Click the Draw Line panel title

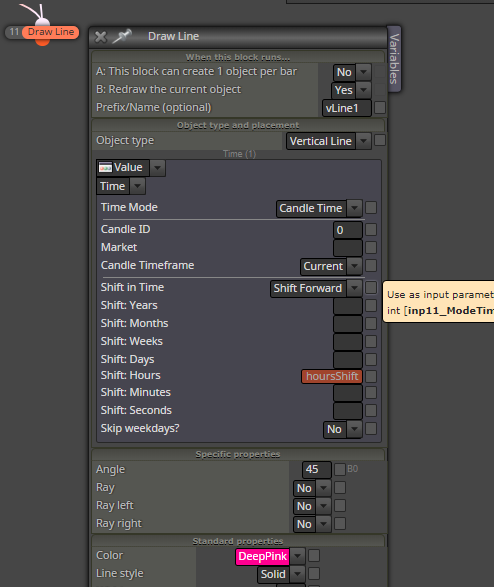coord(173,36)
